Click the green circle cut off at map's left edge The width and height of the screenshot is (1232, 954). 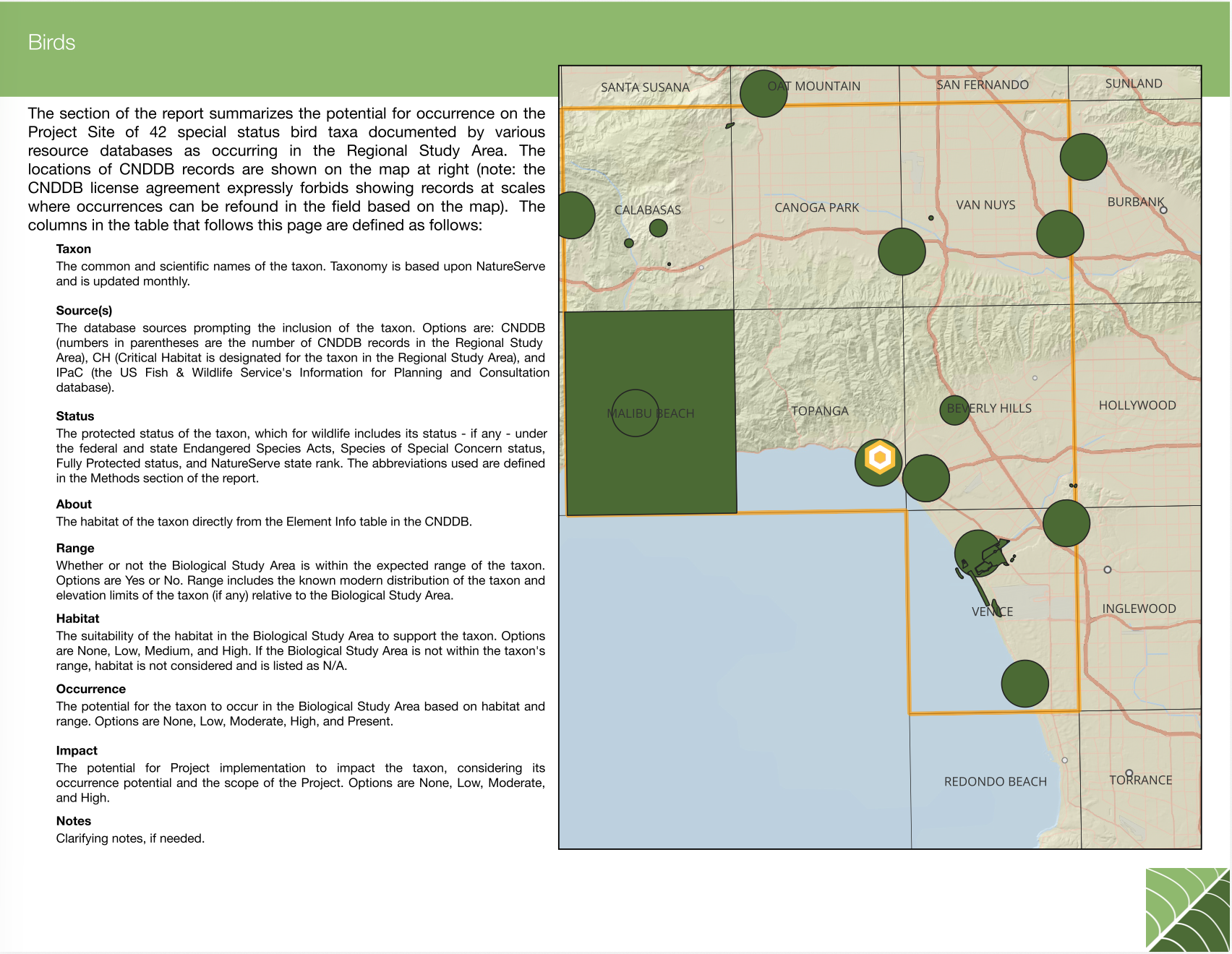(576, 215)
